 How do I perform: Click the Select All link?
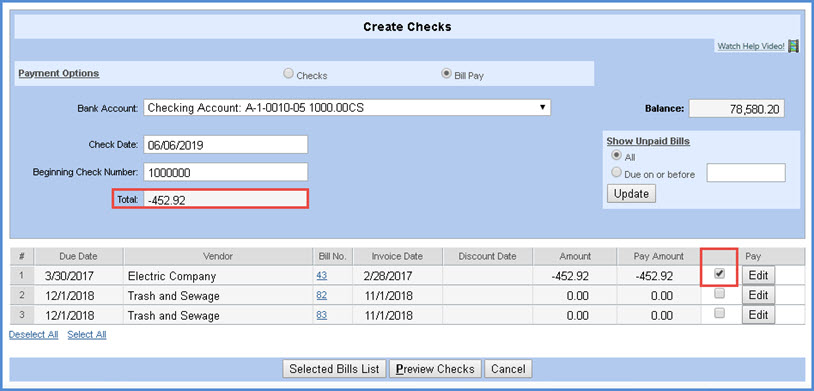coord(87,335)
